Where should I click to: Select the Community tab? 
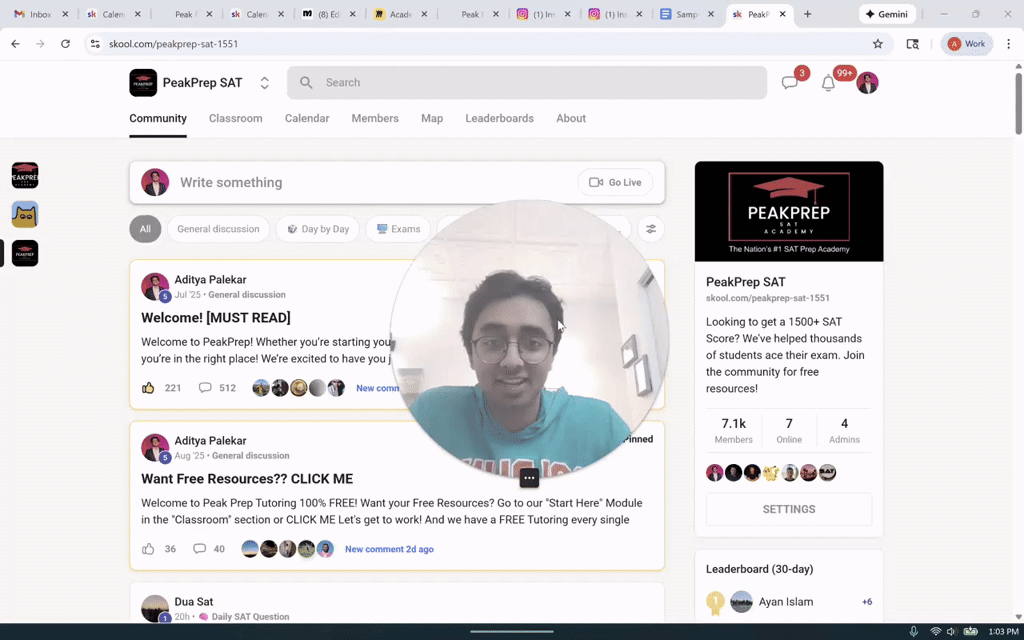coord(158,118)
